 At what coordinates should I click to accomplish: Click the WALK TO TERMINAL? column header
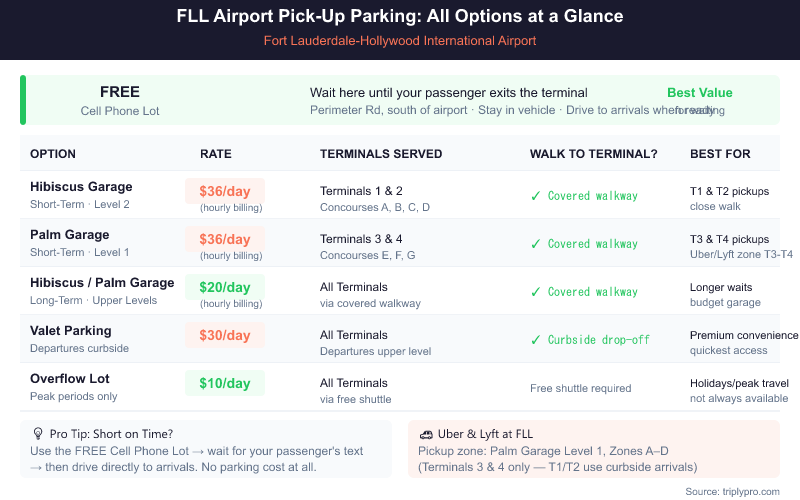[x=593, y=154]
